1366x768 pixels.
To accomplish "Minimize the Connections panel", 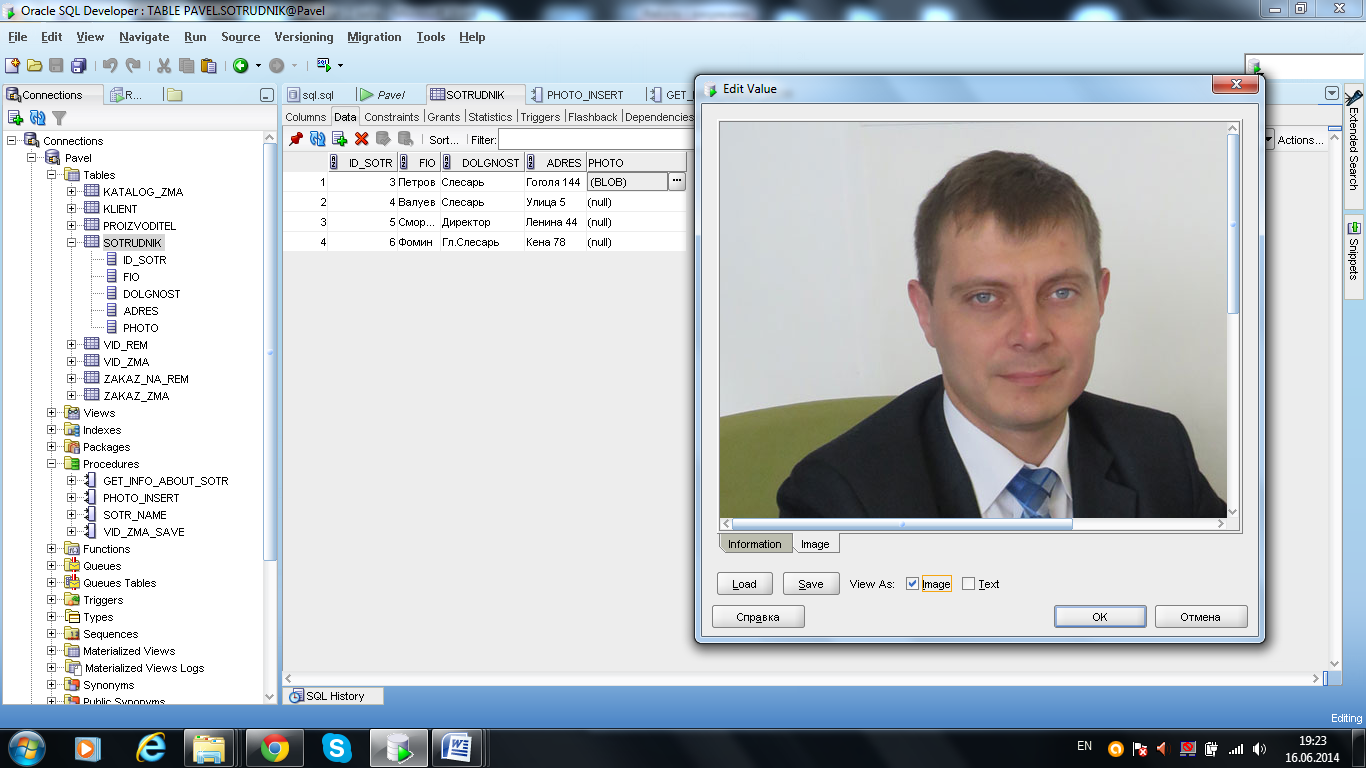I will pyautogui.click(x=266, y=95).
